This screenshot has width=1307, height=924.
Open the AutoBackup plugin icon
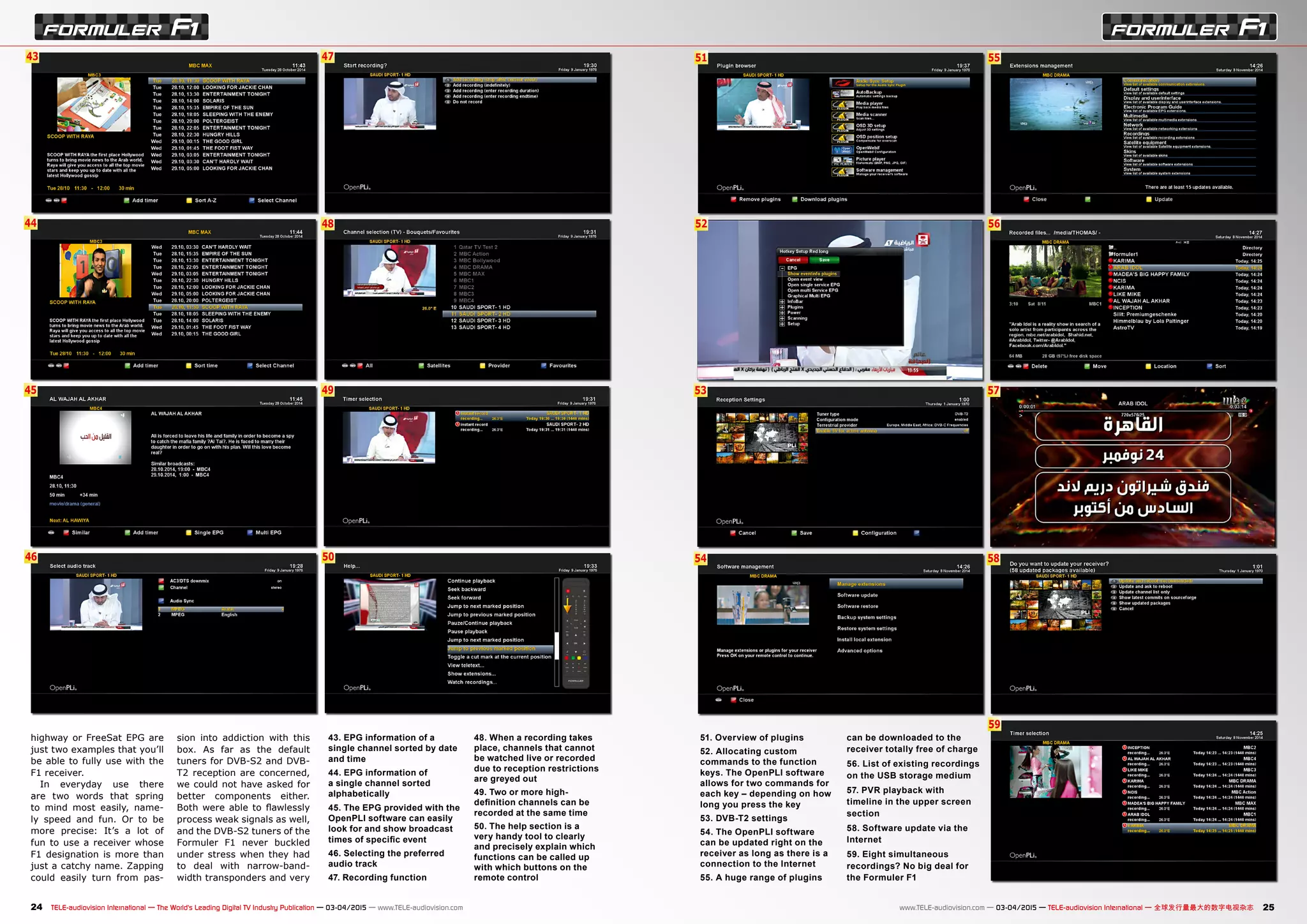[x=842, y=94]
